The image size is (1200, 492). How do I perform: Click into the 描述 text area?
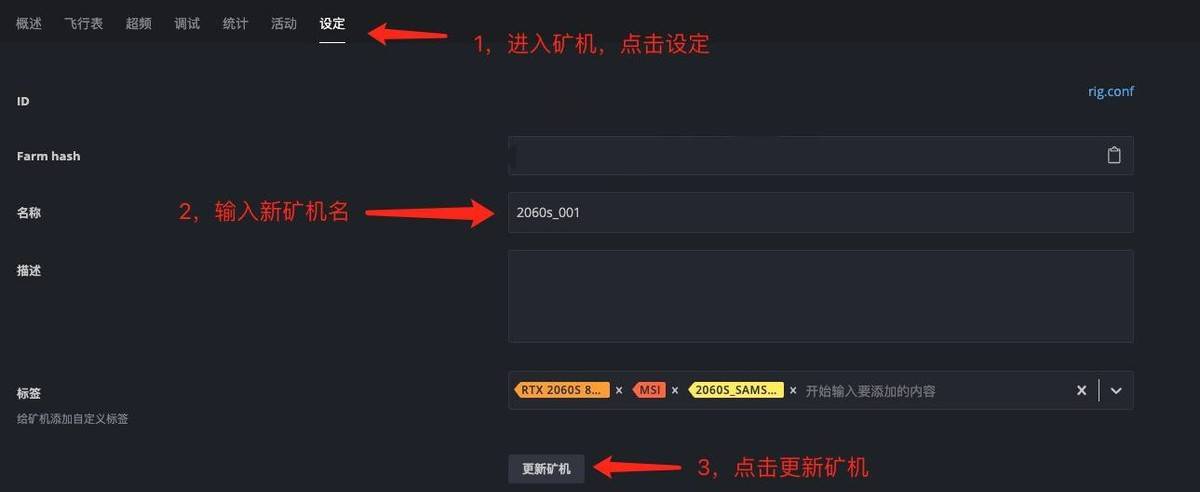pos(821,296)
